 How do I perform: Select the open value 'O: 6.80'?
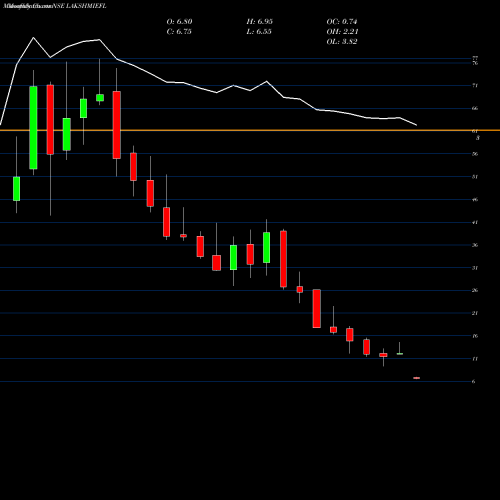coord(179,22)
